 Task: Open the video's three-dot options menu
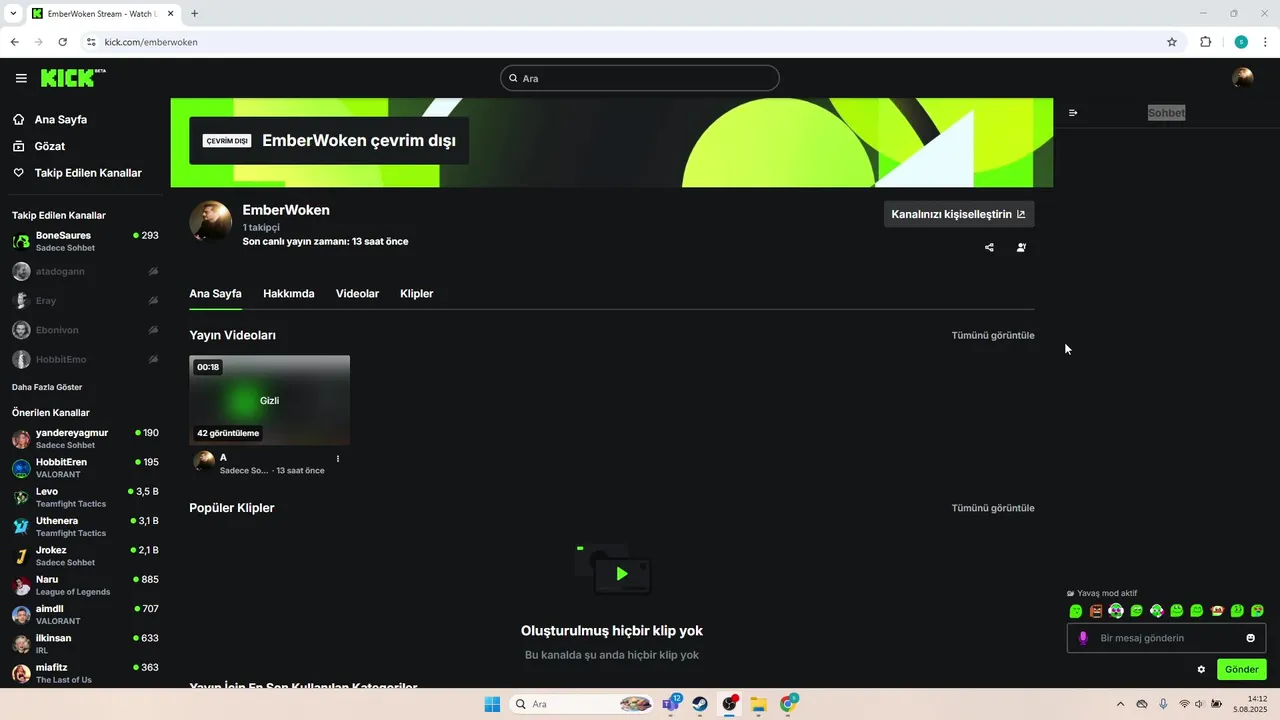[338, 459]
